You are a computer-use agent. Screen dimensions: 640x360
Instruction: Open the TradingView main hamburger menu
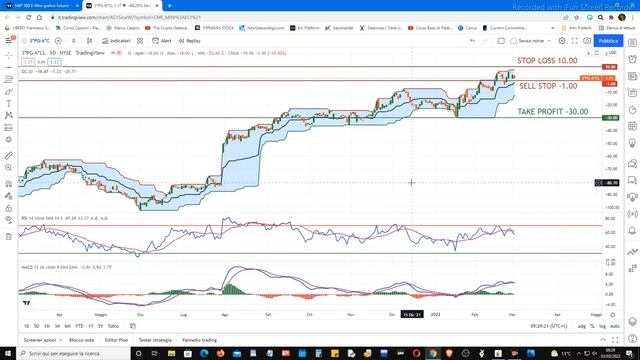pyautogui.click(x=9, y=41)
